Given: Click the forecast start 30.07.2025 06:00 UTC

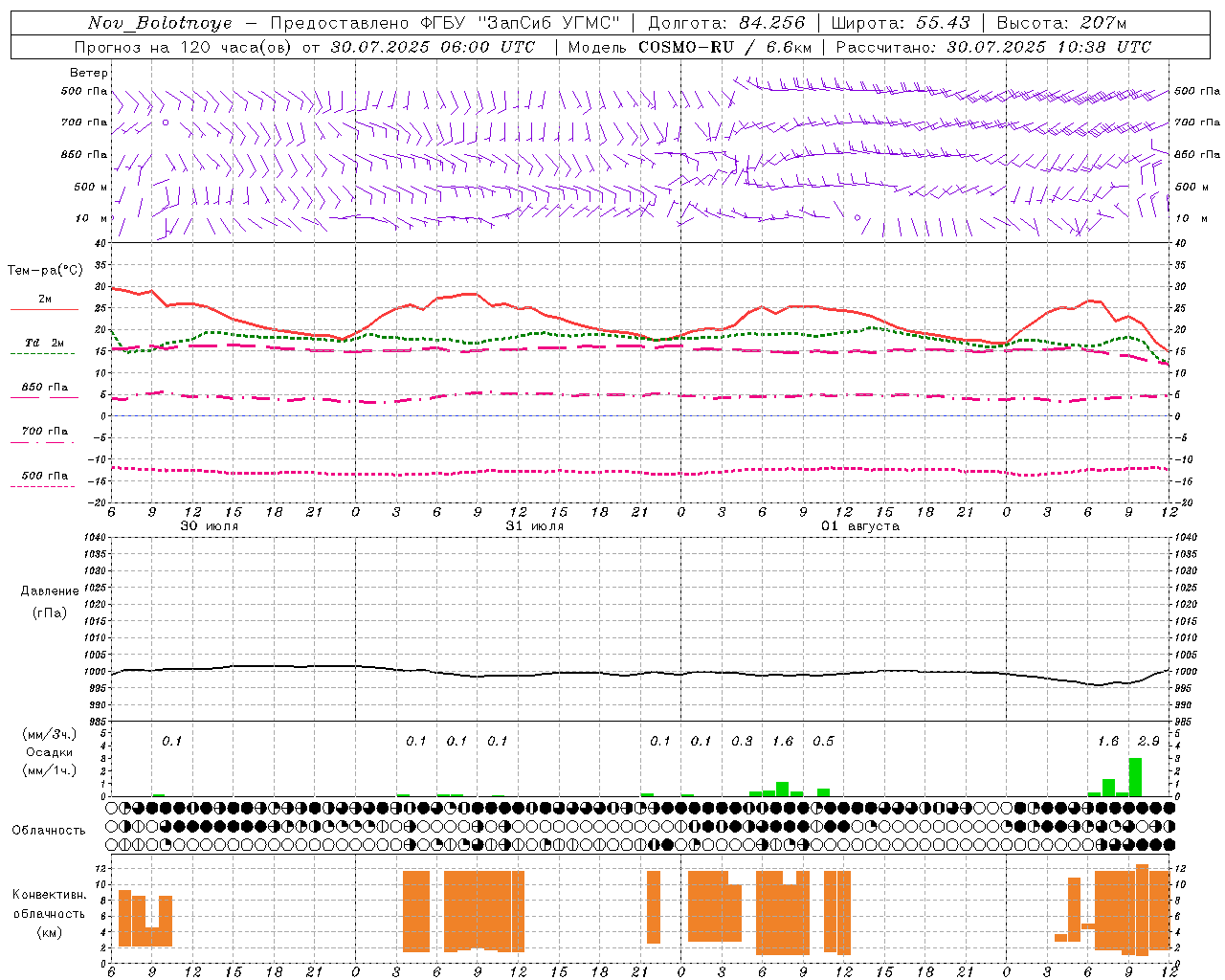Looking at the screenshot, I should coord(433,47).
